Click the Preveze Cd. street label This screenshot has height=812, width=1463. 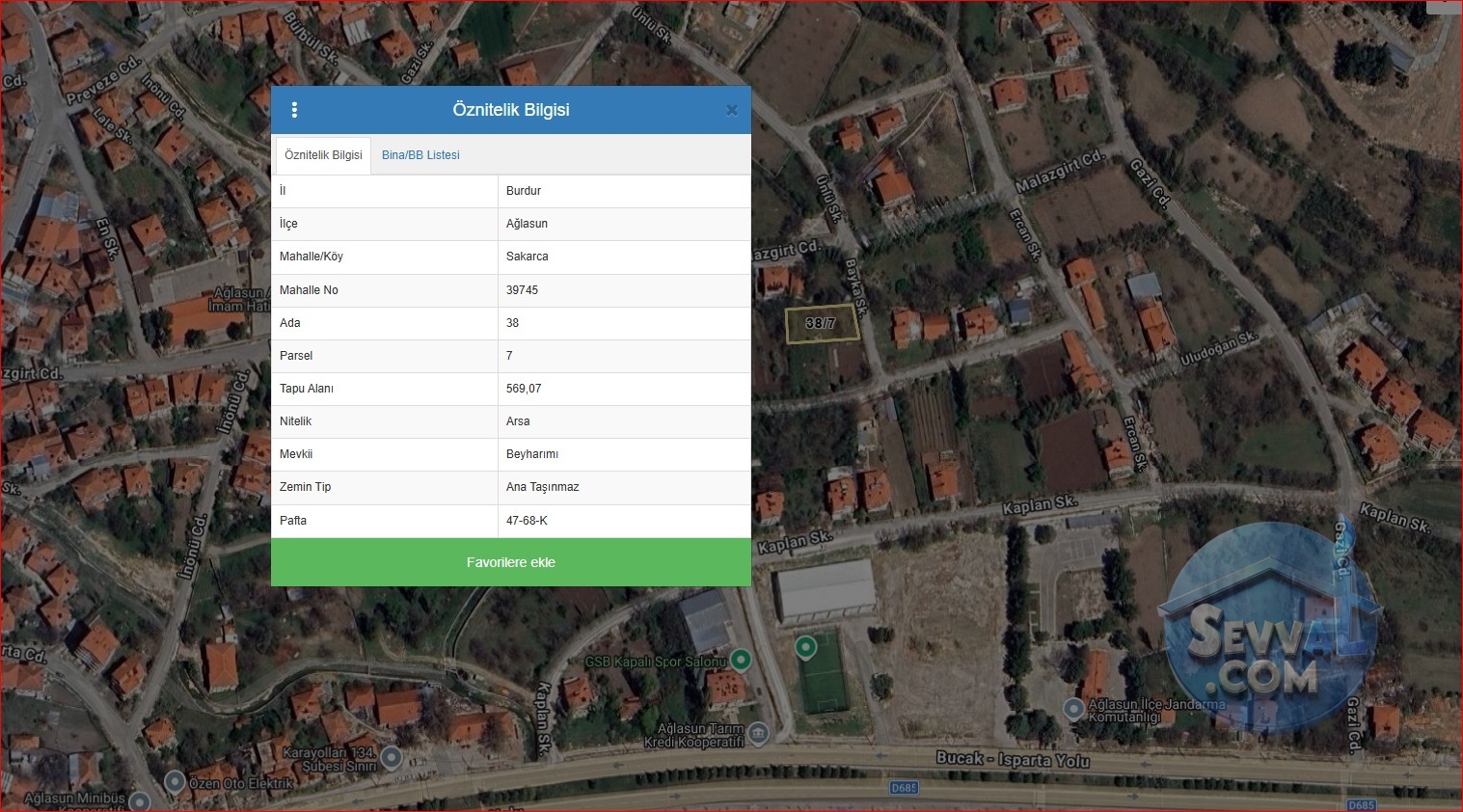104,80
